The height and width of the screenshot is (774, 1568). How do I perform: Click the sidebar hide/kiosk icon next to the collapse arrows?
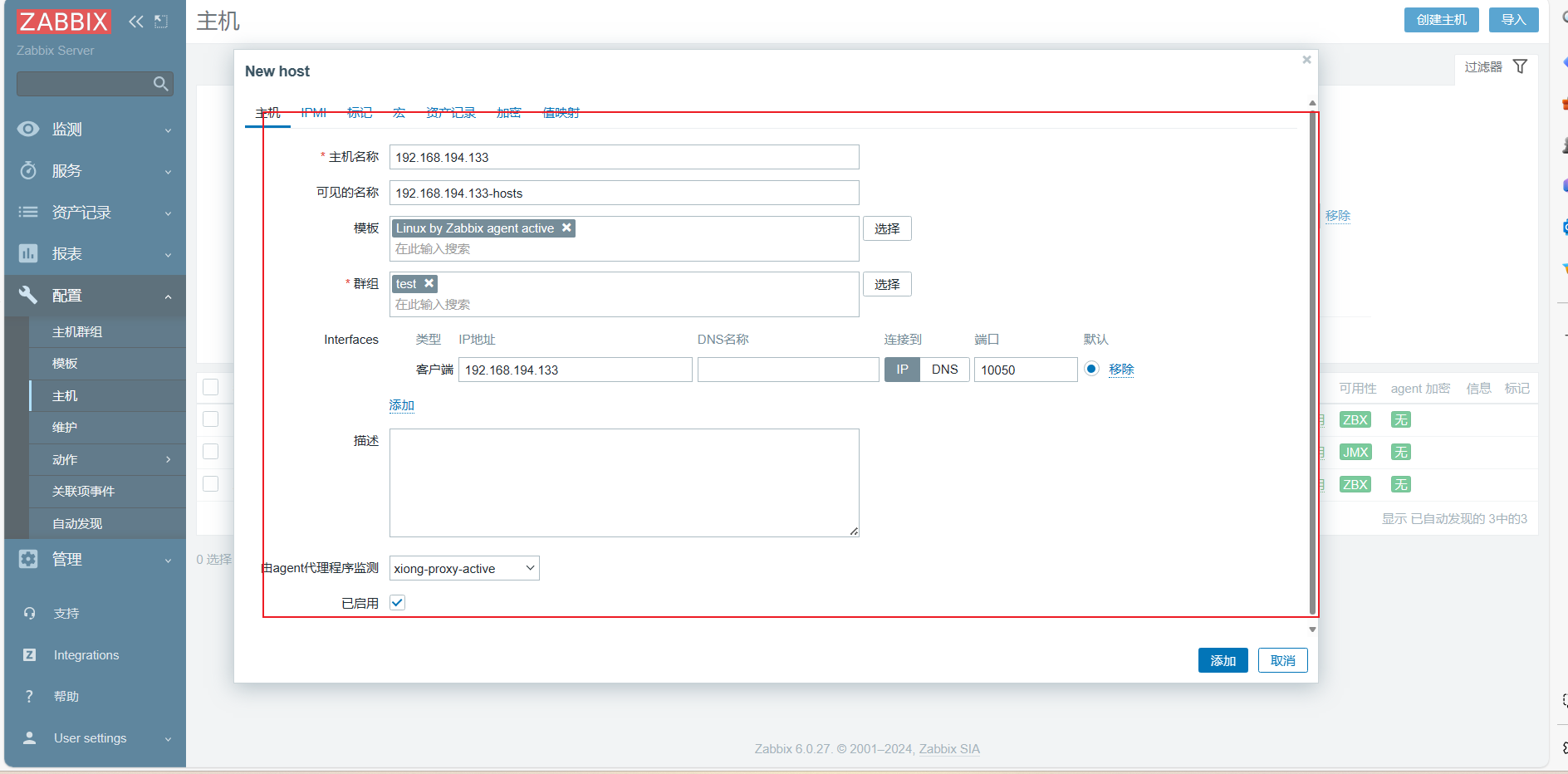(161, 22)
